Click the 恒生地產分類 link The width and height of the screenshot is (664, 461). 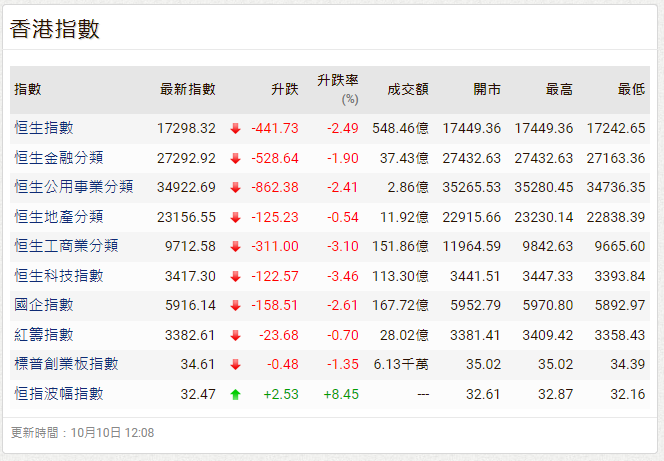(x=59, y=216)
